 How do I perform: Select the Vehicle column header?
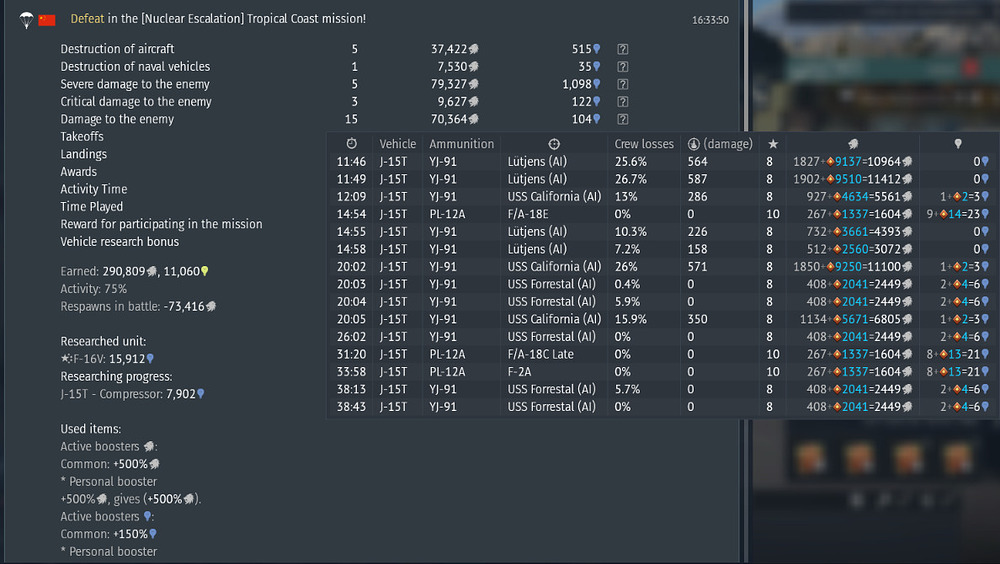[397, 144]
